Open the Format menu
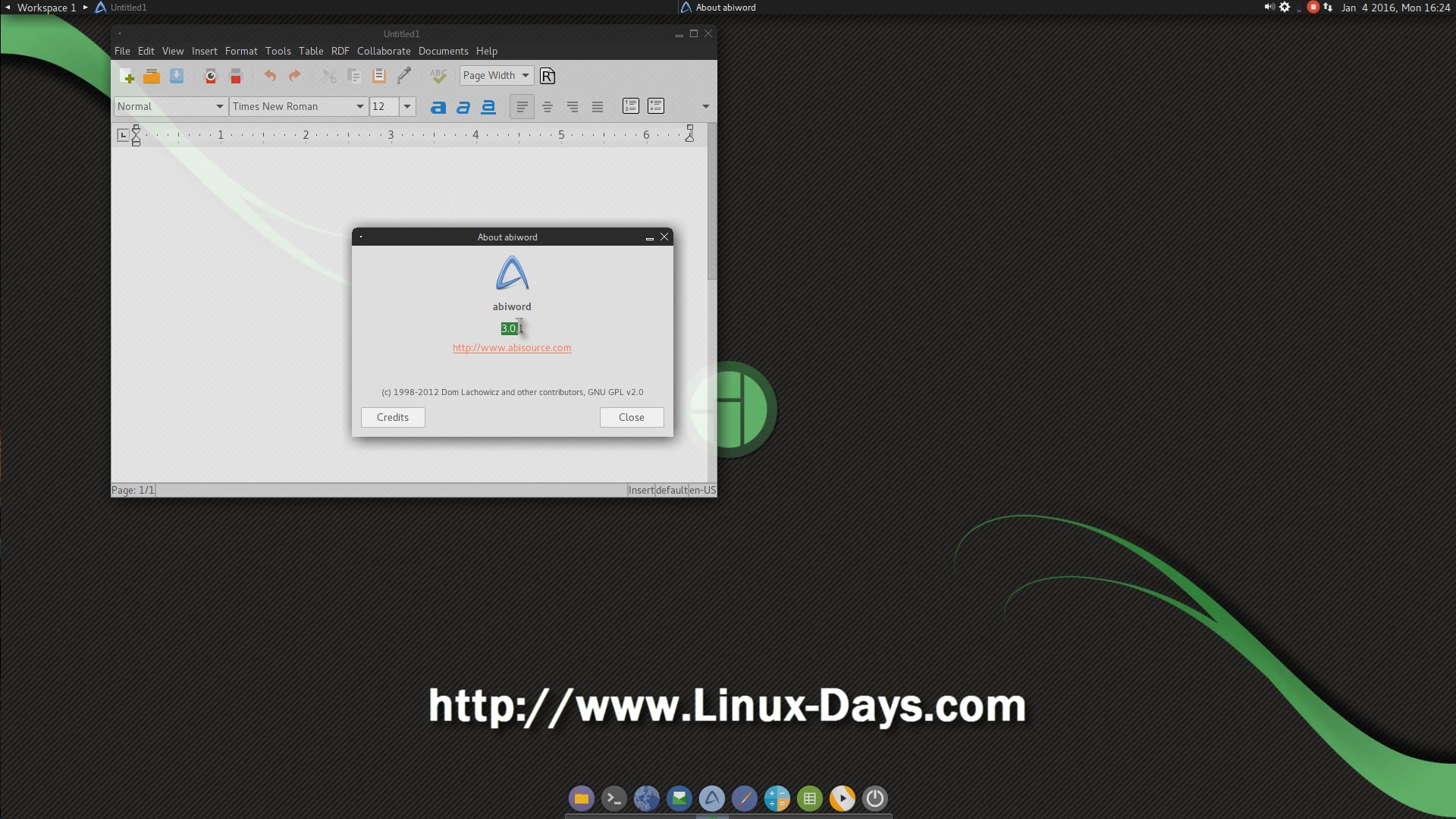 click(x=241, y=51)
